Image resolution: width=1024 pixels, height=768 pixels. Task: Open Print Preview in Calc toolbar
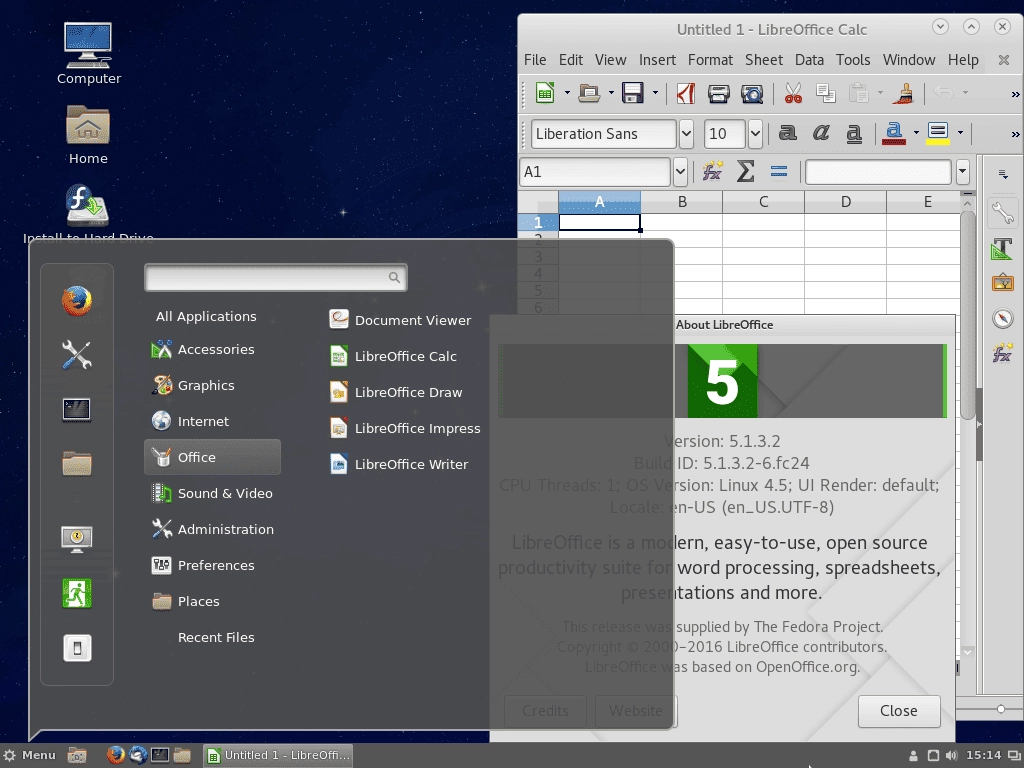tap(752, 93)
